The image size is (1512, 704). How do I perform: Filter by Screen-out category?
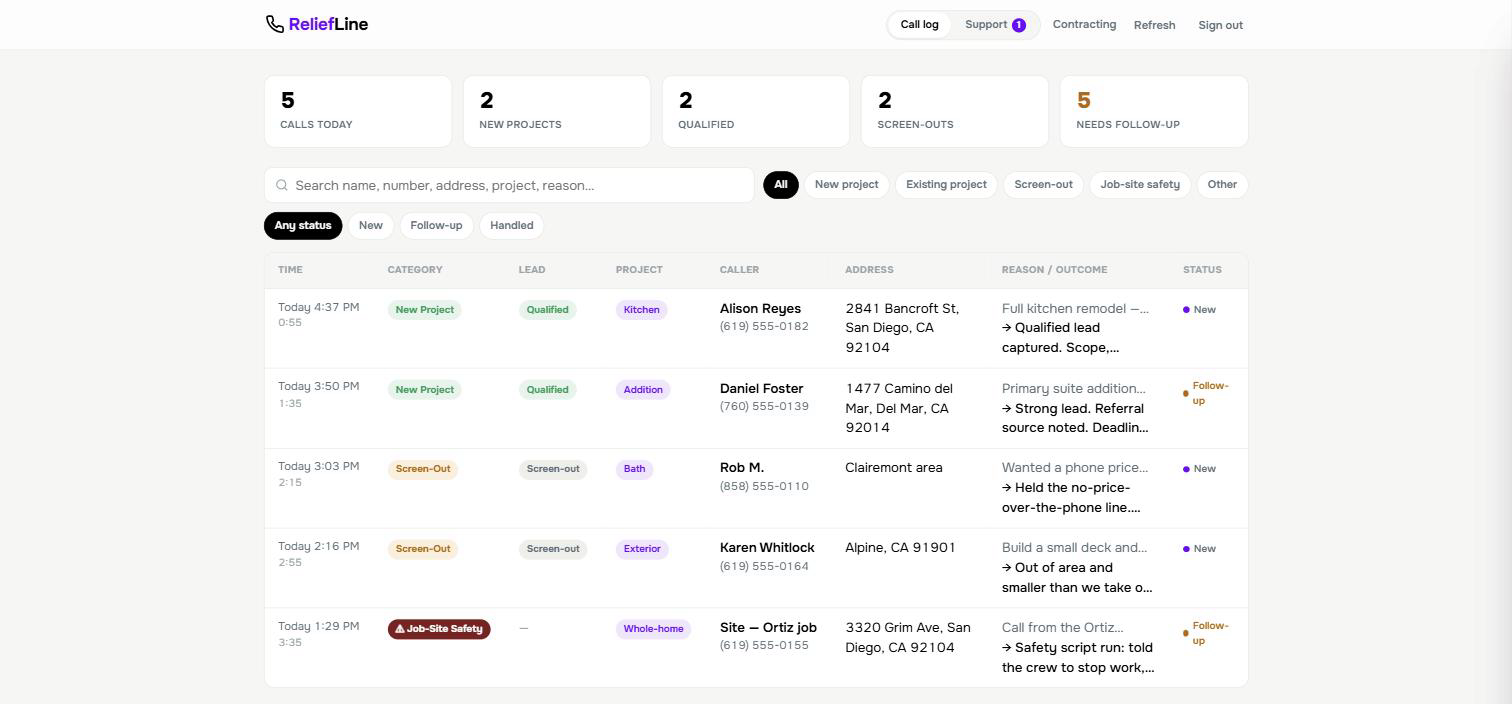[x=1043, y=184]
